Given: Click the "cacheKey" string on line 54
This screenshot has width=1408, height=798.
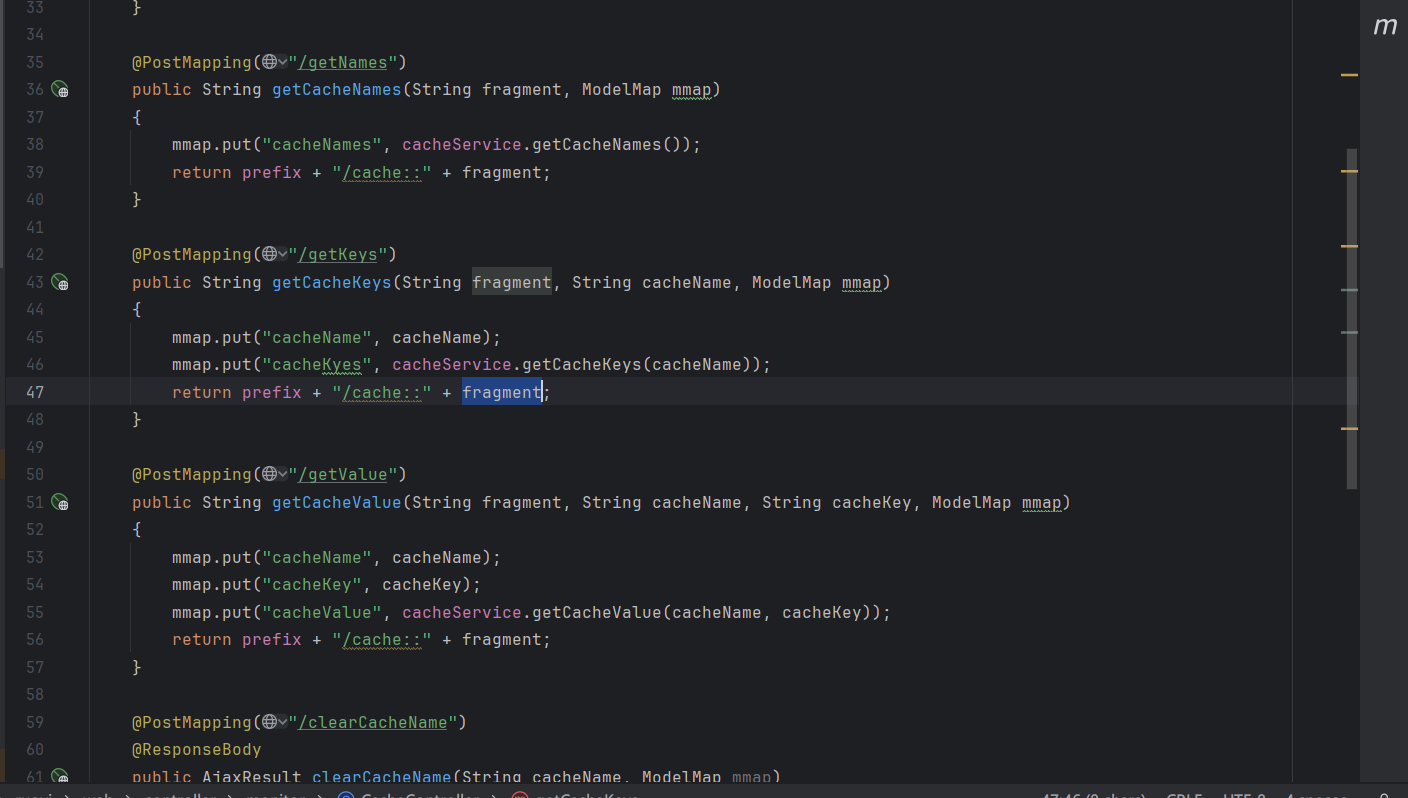Looking at the screenshot, I should pos(312,585).
